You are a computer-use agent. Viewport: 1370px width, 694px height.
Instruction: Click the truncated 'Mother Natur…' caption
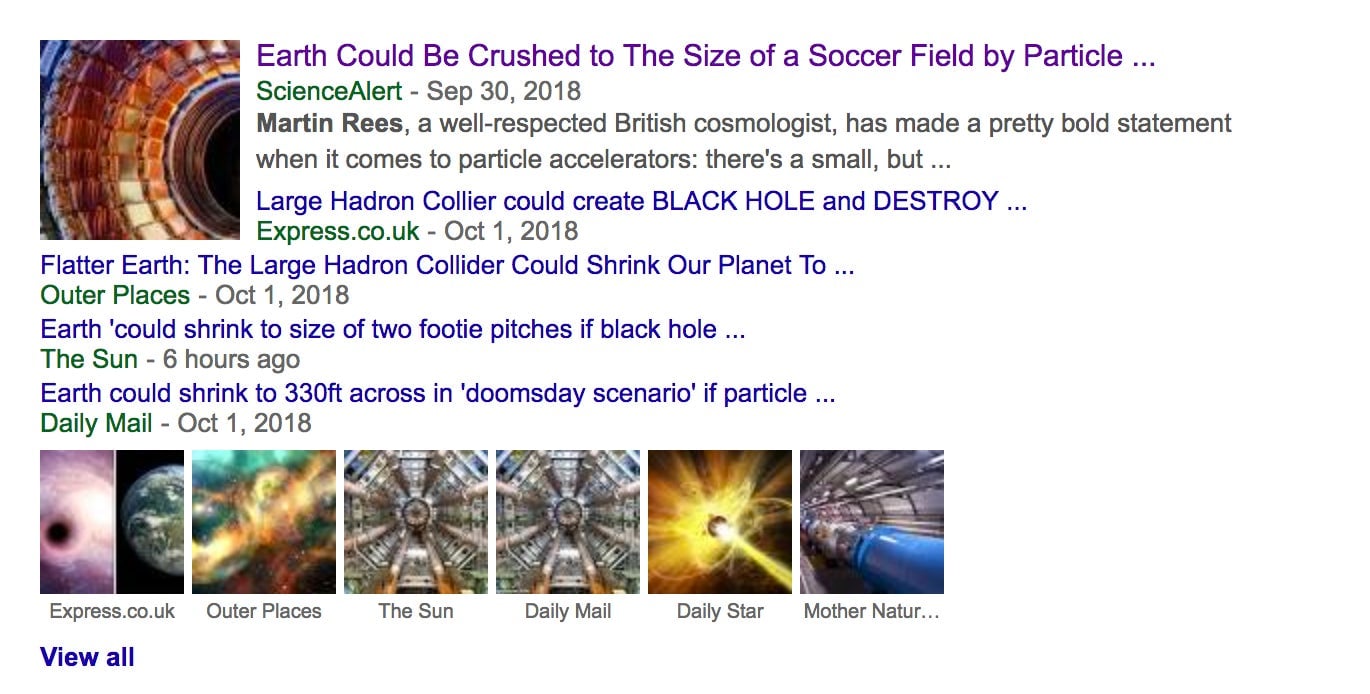872,611
